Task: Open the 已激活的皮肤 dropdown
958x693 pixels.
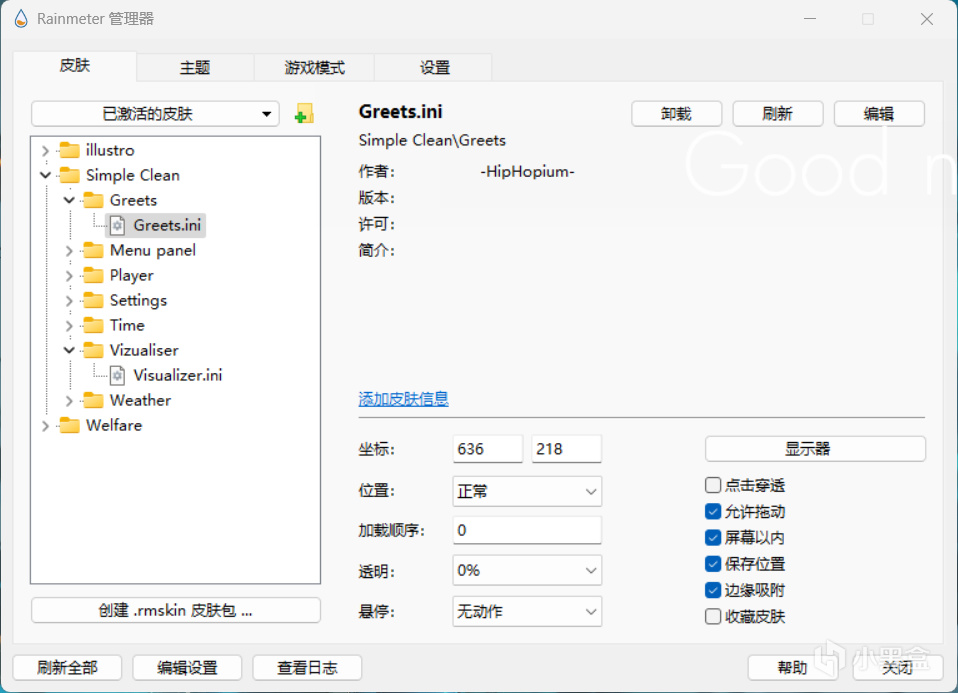Action: coord(155,114)
